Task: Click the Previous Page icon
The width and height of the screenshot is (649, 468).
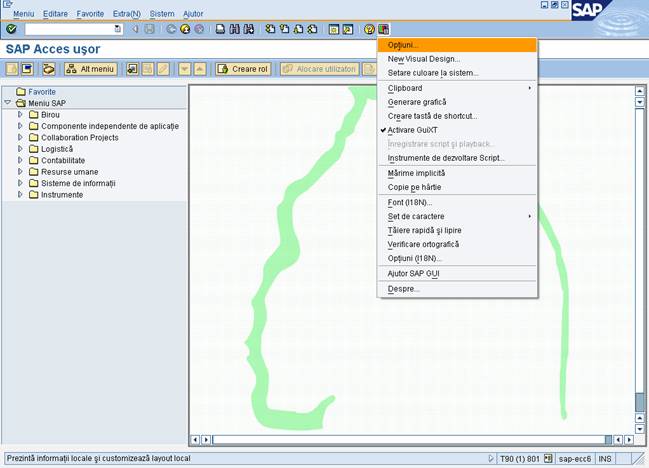Action: tap(284, 29)
